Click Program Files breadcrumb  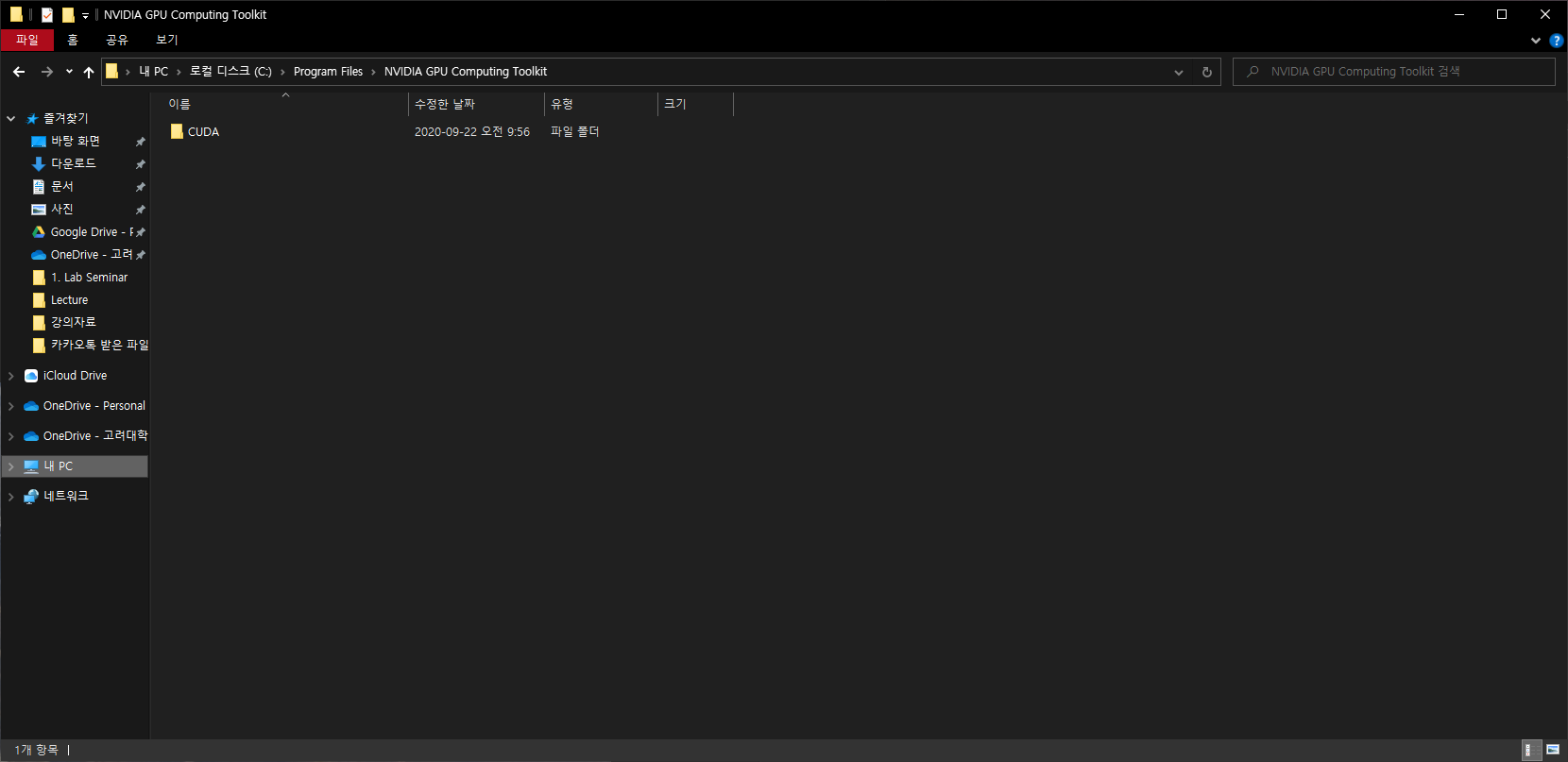328,72
